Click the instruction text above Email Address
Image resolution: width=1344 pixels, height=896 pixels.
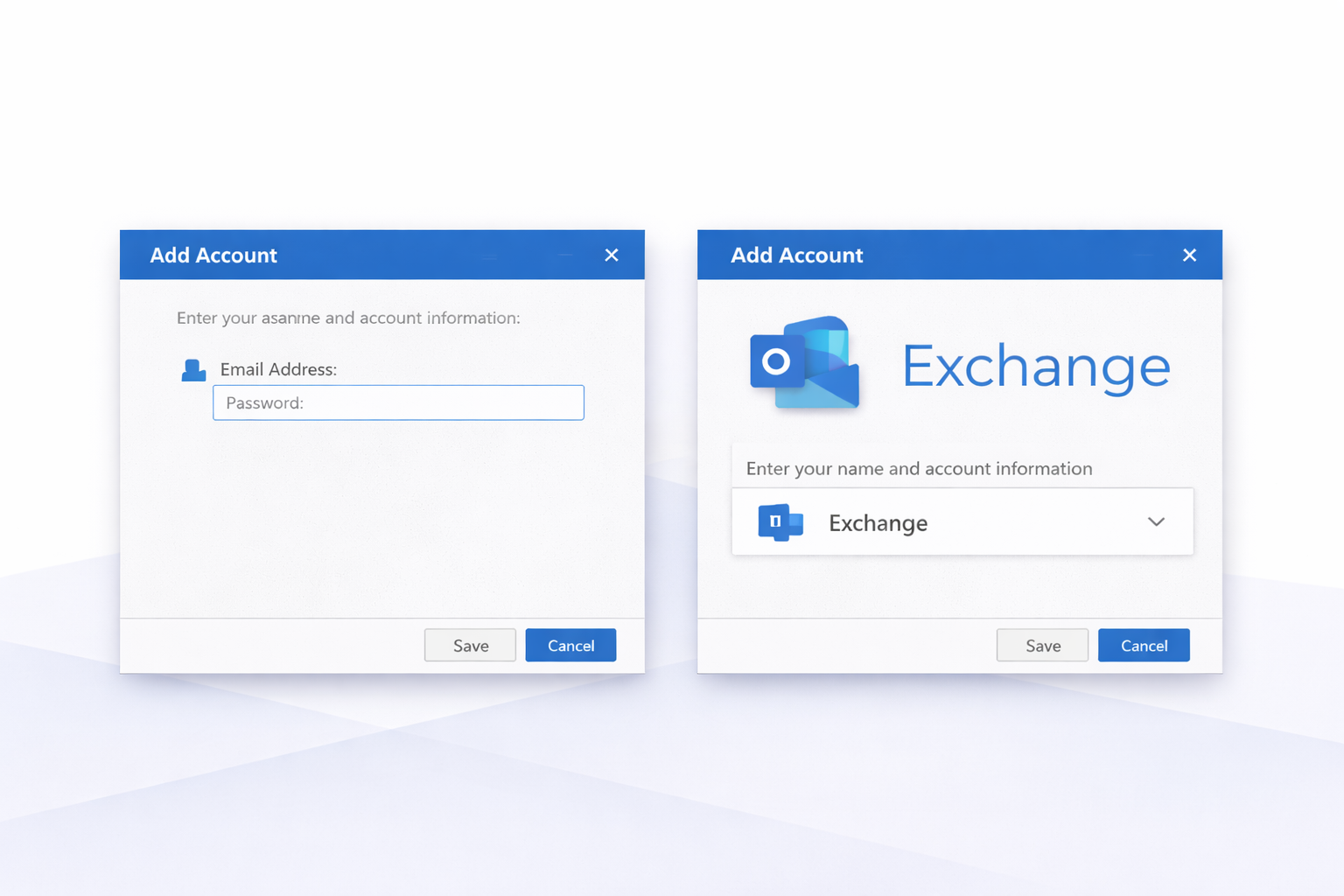pos(348,318)
